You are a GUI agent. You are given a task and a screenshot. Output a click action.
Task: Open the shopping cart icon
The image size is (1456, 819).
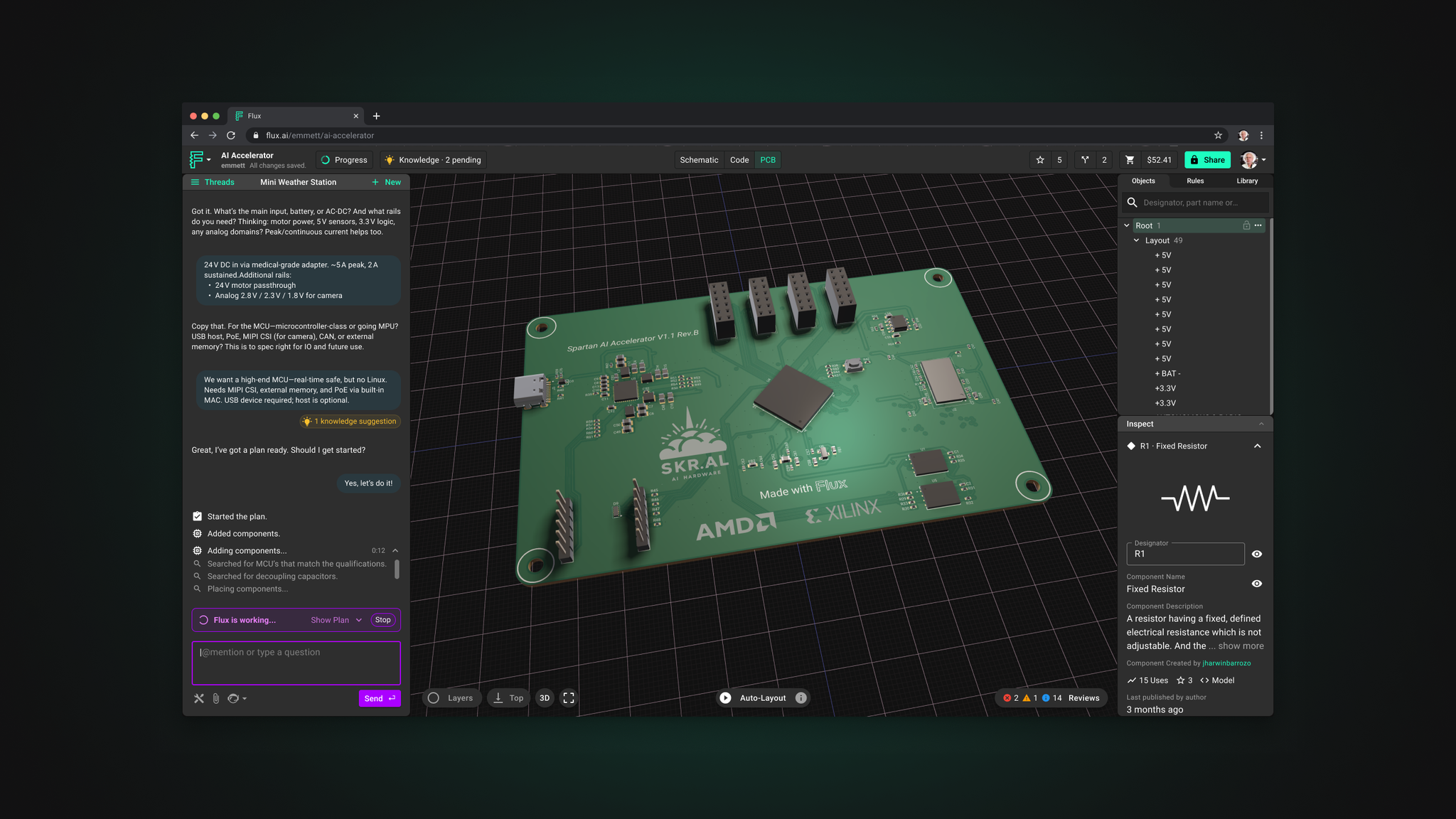coord(1130,160)
